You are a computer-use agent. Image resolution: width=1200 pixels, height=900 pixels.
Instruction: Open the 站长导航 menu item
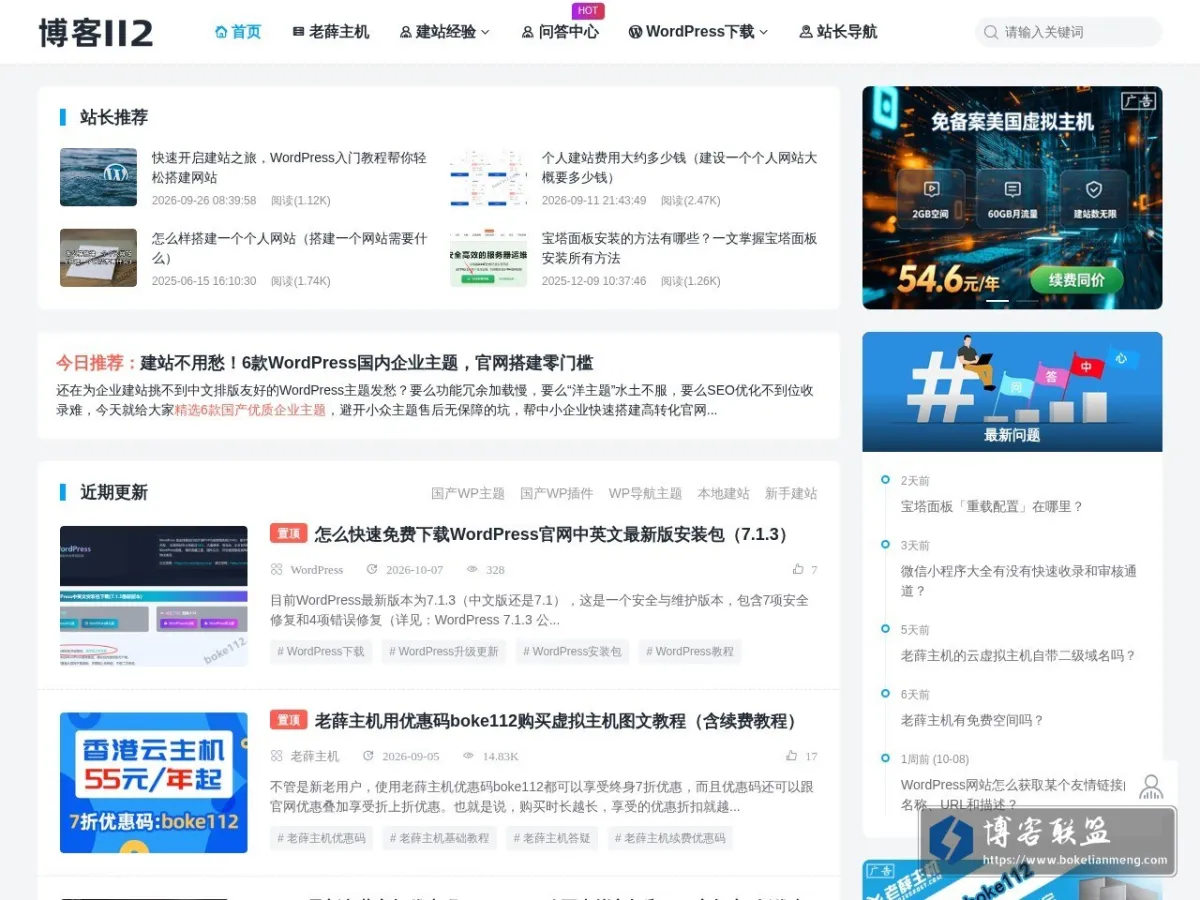[x=838, y=32]
